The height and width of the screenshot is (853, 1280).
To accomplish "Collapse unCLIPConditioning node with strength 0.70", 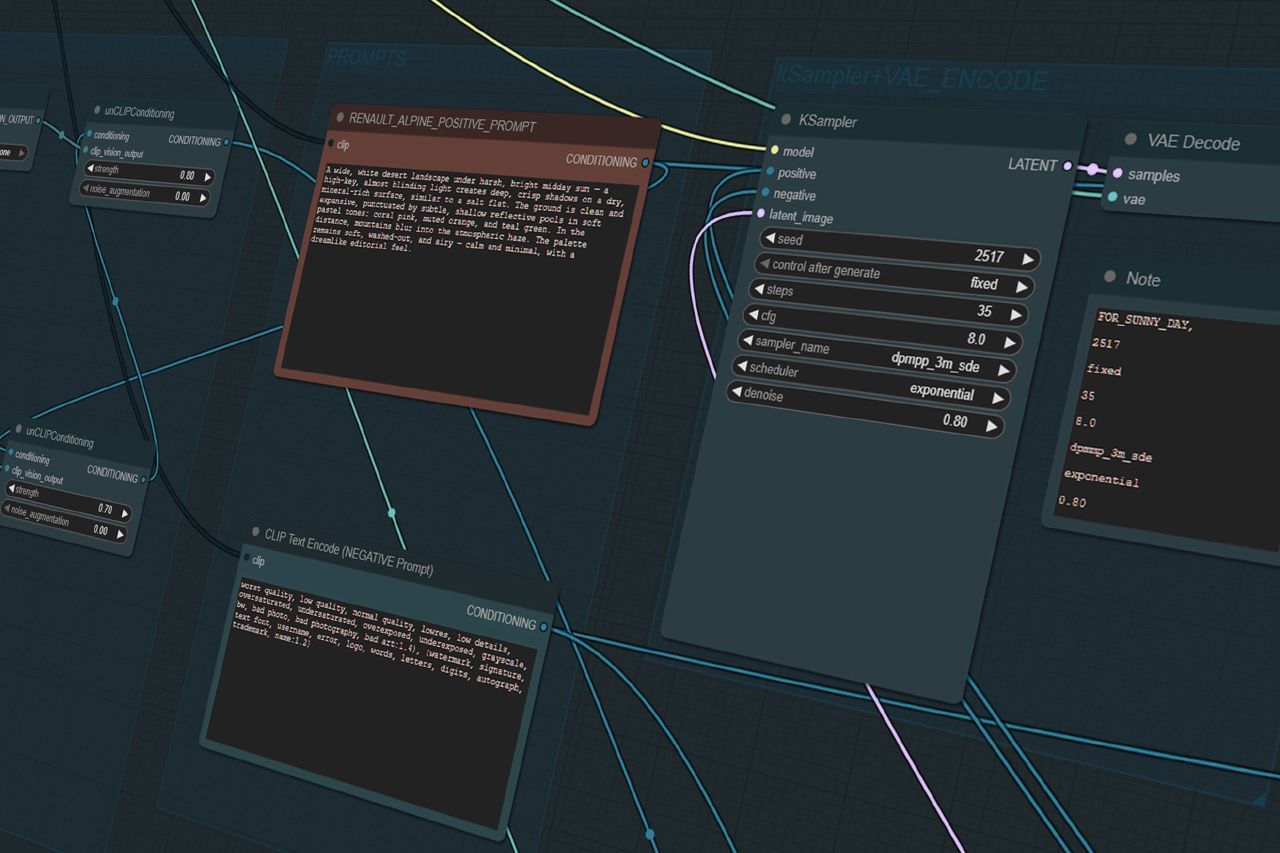I will pyautogui.click(x=18, y=429).
